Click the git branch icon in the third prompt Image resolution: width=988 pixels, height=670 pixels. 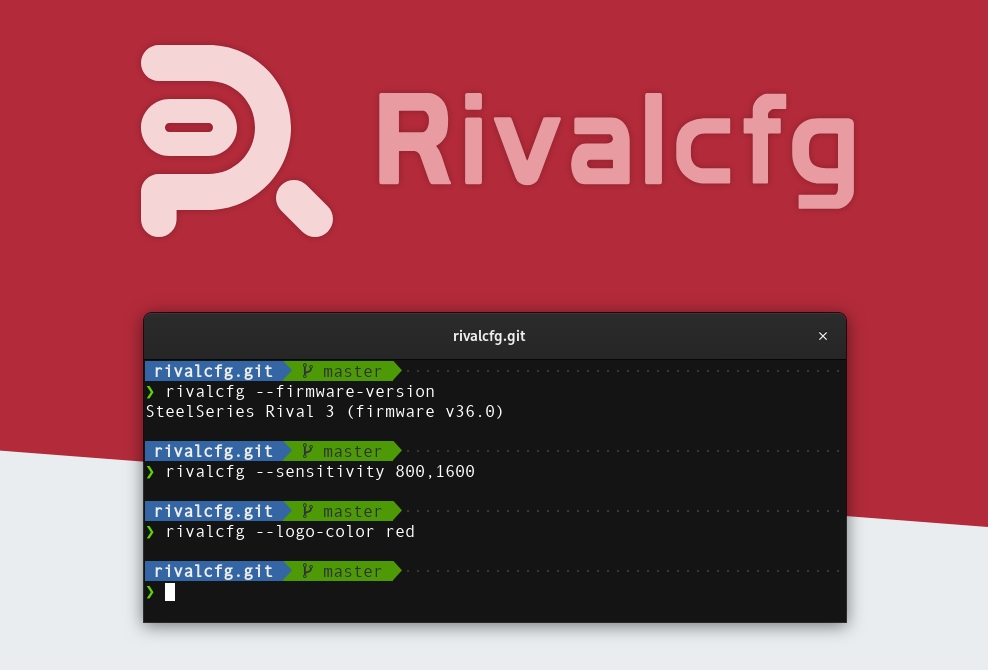pyautogui.click(x=307, y=511)
